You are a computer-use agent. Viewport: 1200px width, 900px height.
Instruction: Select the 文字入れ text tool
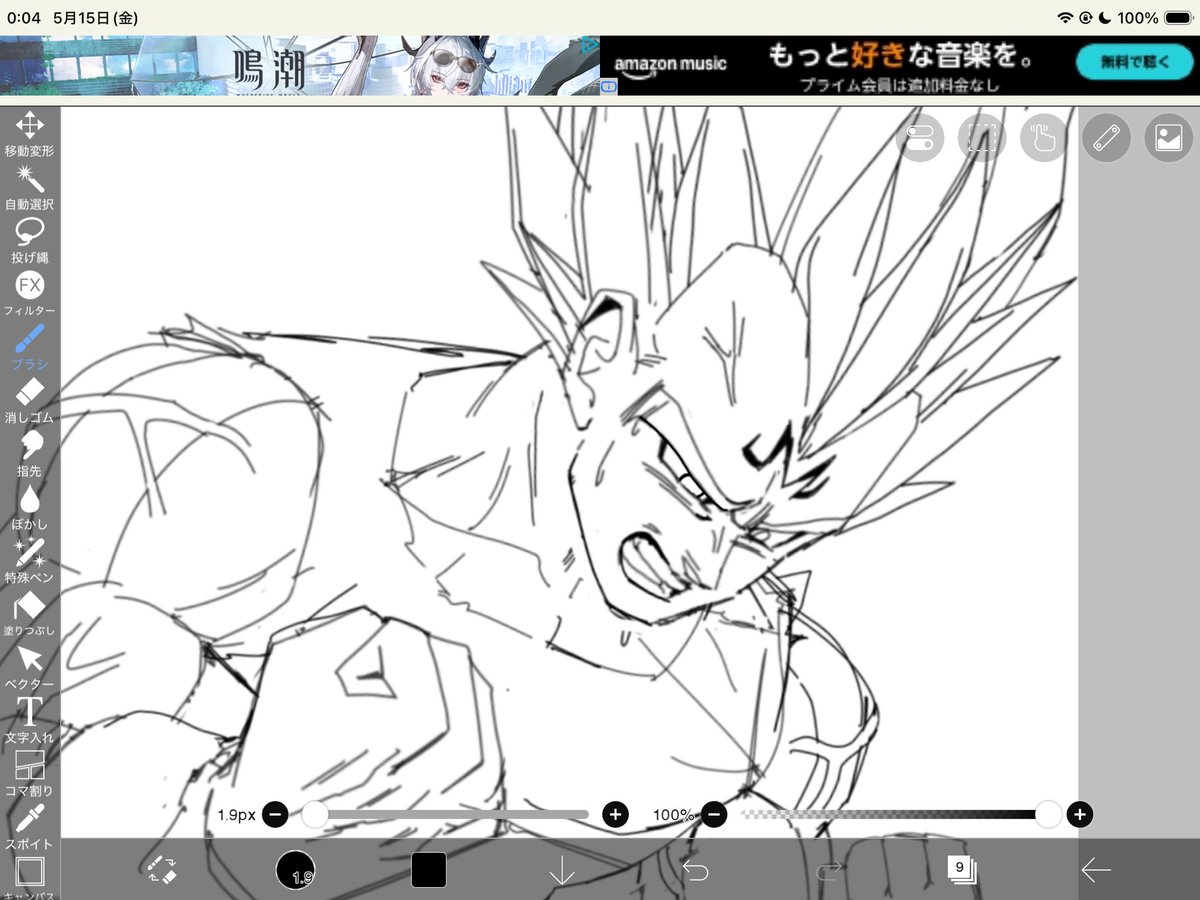click(x=30, y=720)
